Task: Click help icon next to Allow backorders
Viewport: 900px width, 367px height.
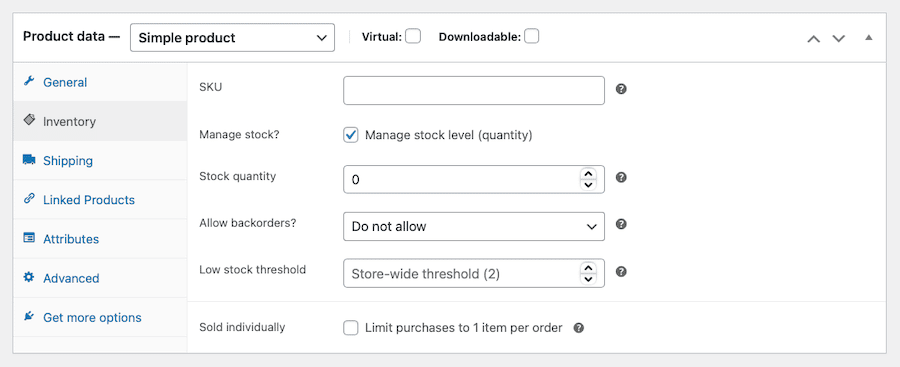Action: [x=621, y=224]
